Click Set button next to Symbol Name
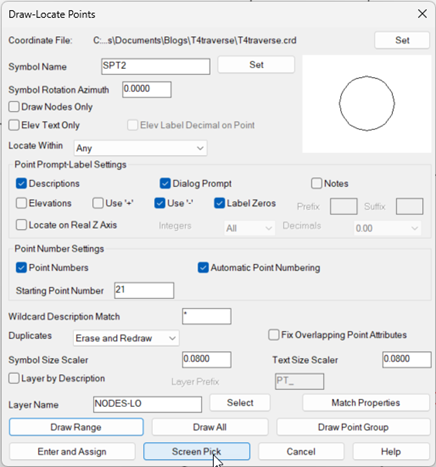Image resolution: width=436 pixels, height=467 pixels. point(256,65)
